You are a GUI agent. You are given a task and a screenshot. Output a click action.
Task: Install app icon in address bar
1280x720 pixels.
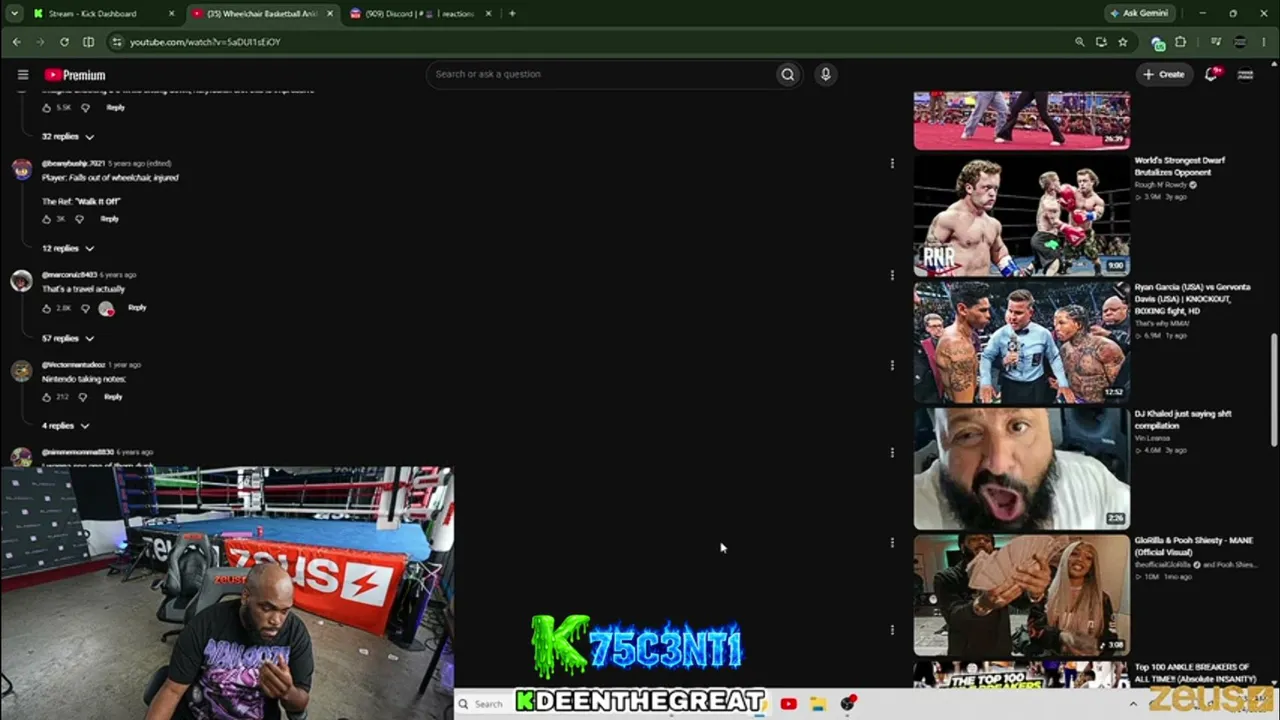pos(1101,42)
